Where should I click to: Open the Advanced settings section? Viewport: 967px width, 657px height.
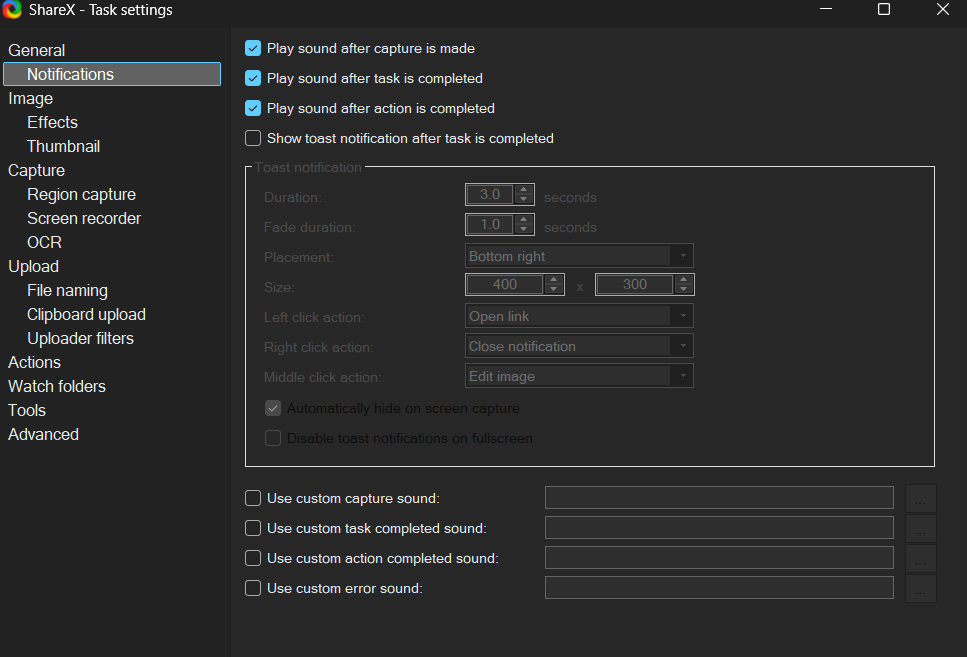point(43,434)
